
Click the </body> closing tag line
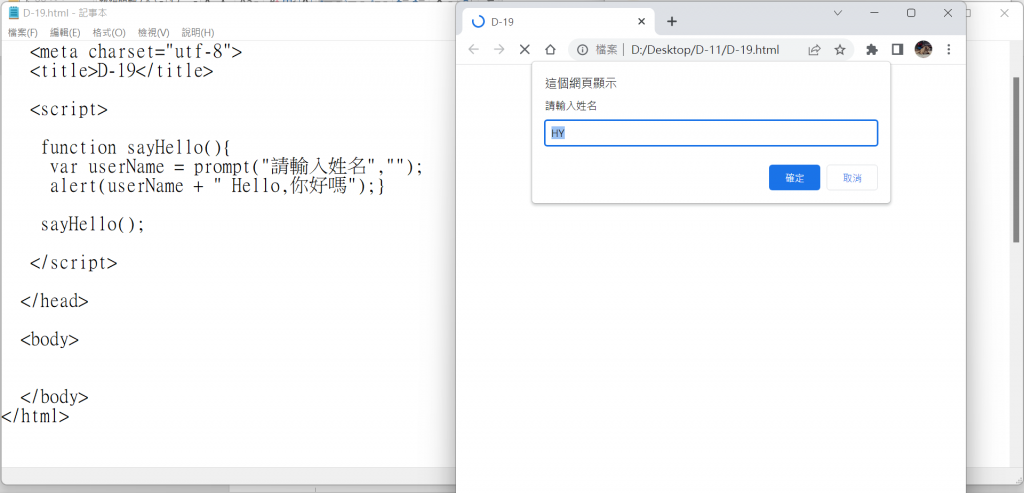click(x=54, y=397)
